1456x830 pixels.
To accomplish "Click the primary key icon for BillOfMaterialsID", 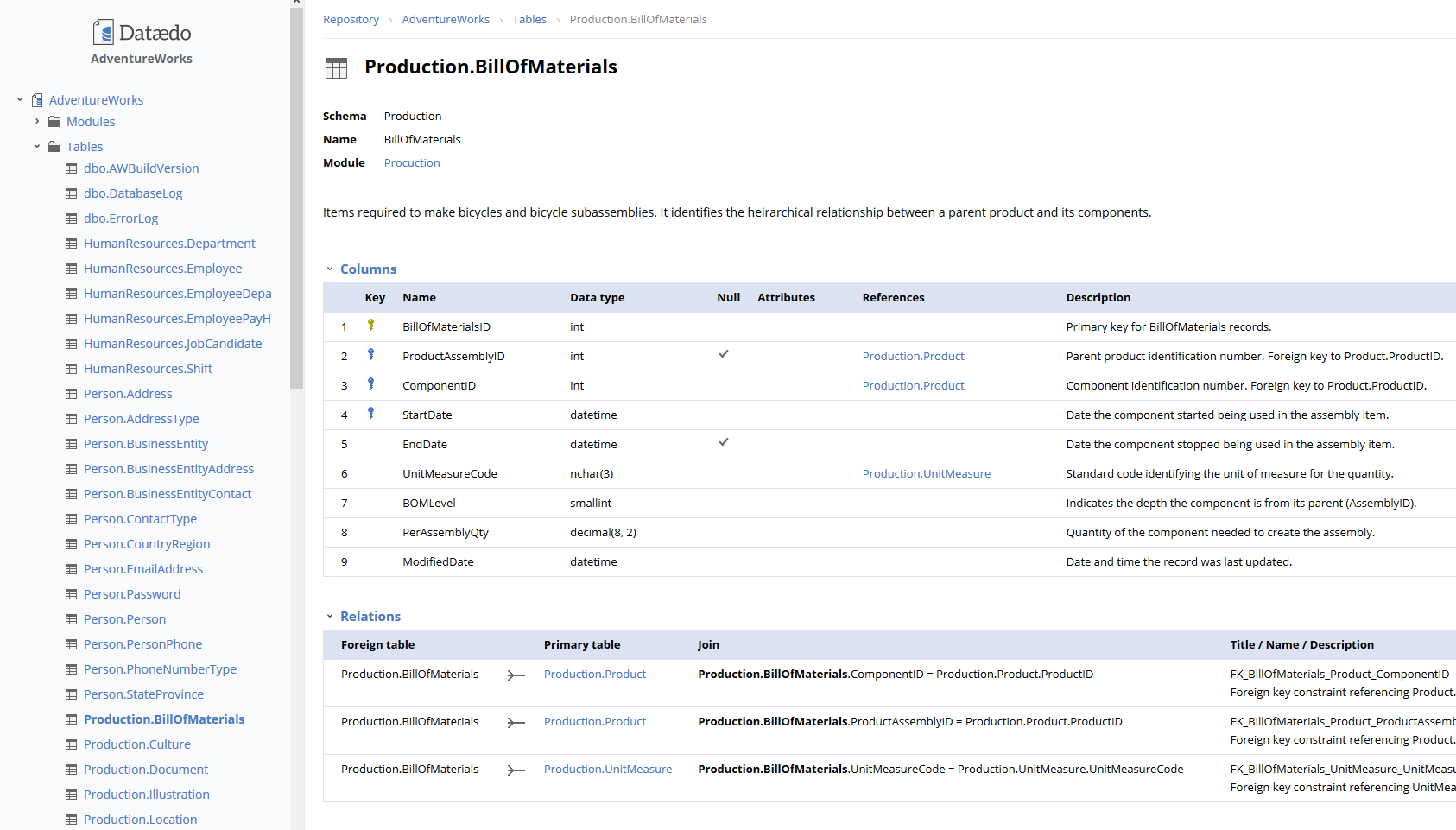I will point(370,326).
